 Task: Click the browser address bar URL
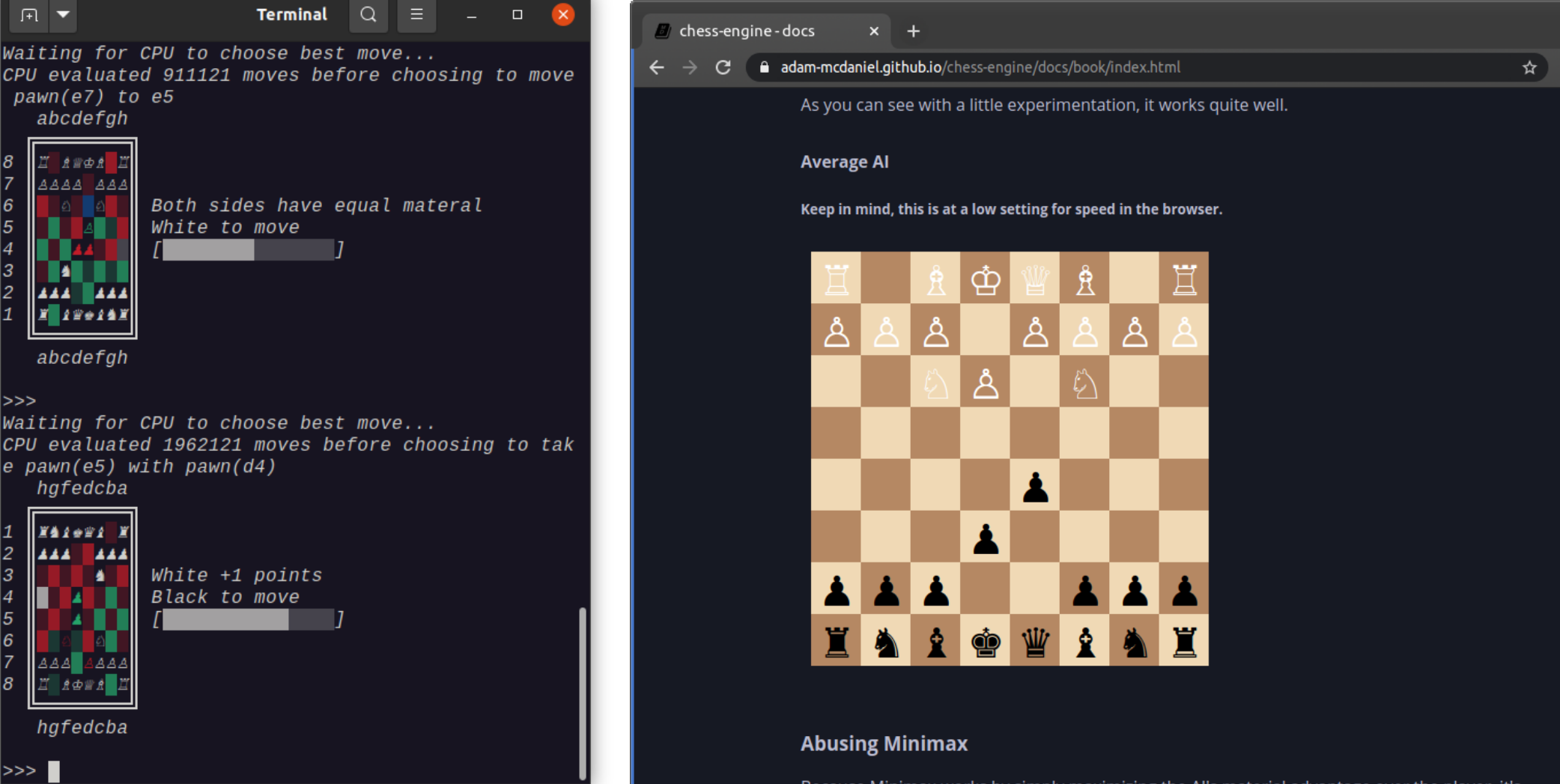click(980, 67)
